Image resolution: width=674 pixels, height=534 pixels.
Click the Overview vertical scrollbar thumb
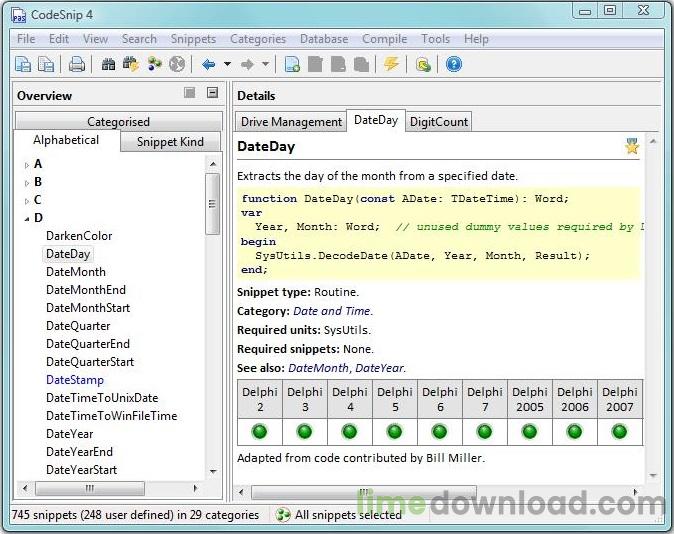tap(212, 204)
